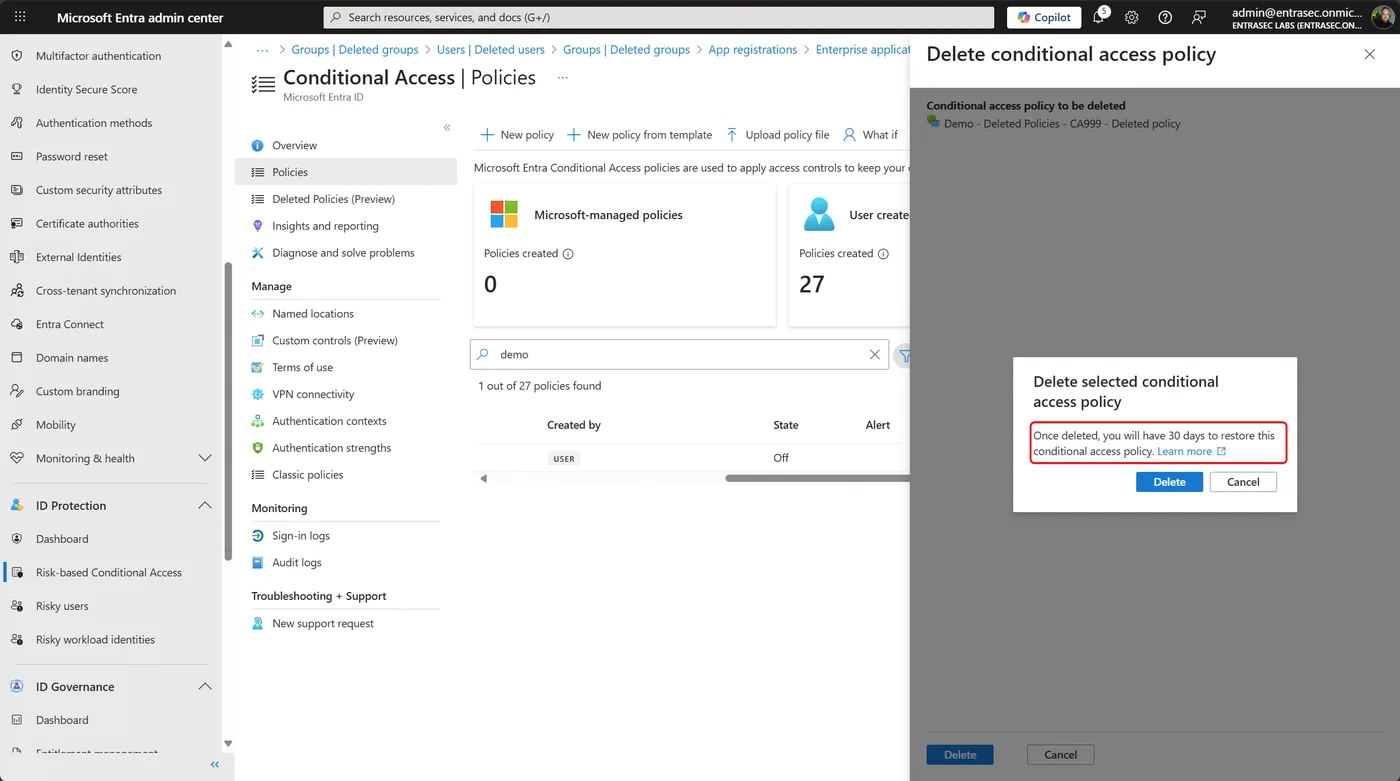
Task: Click the horizontal scrollbar under the policy table
Action: (x=817, y=478)
